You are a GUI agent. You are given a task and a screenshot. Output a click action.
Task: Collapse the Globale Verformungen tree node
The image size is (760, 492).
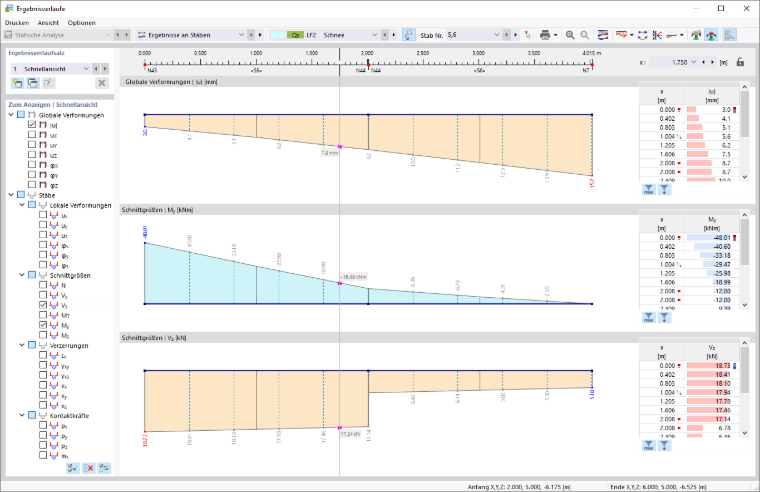point(11,115)
